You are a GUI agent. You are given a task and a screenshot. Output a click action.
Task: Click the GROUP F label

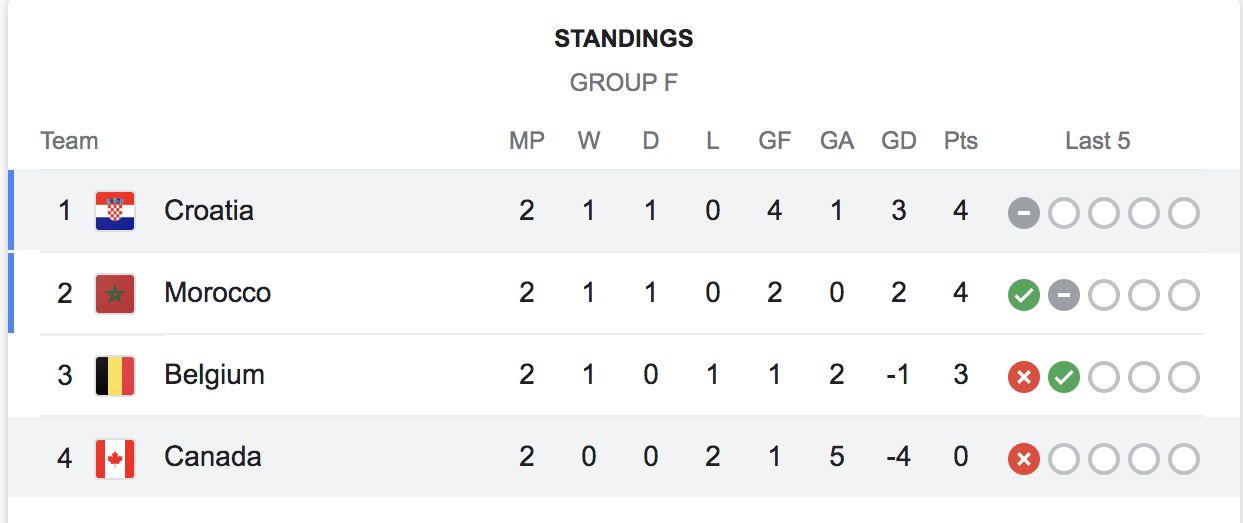(623, 83)
